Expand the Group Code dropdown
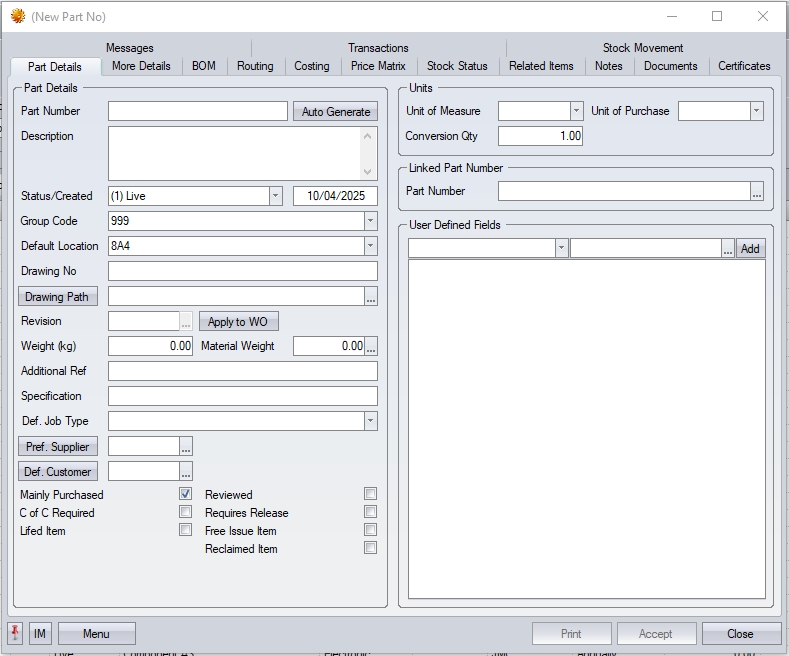 click(370, 221)
